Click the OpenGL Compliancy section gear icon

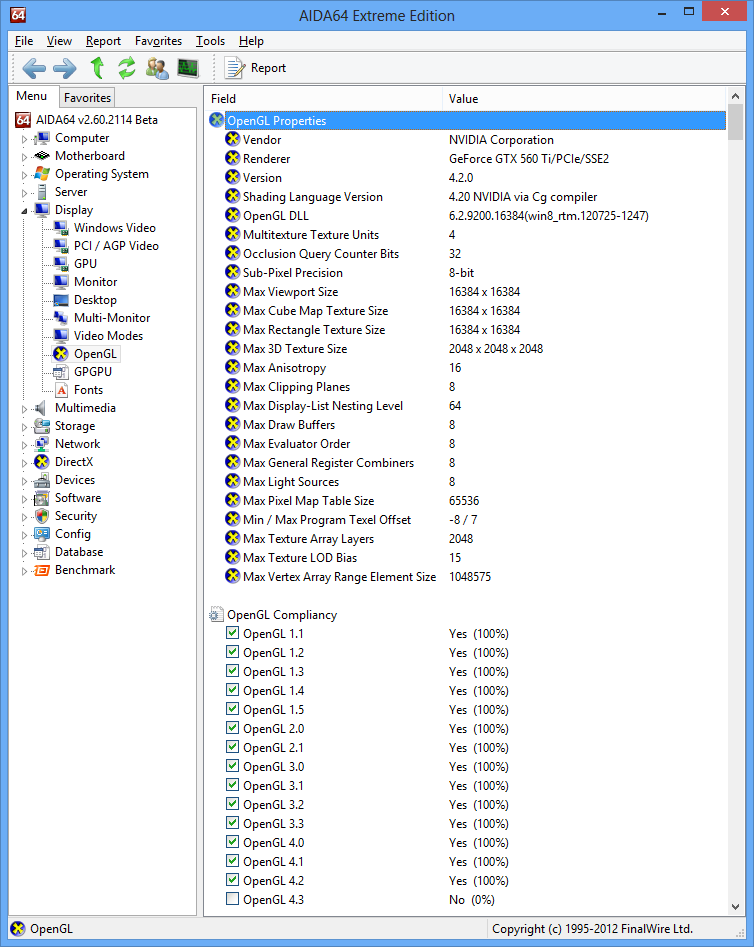pyautogui.click(x=216, y=615)
